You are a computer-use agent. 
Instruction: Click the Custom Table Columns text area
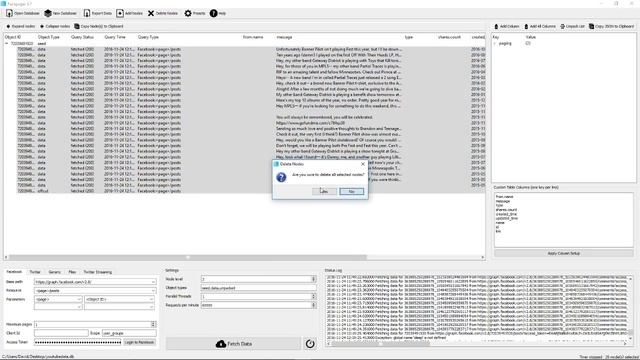tap(564, 220)
